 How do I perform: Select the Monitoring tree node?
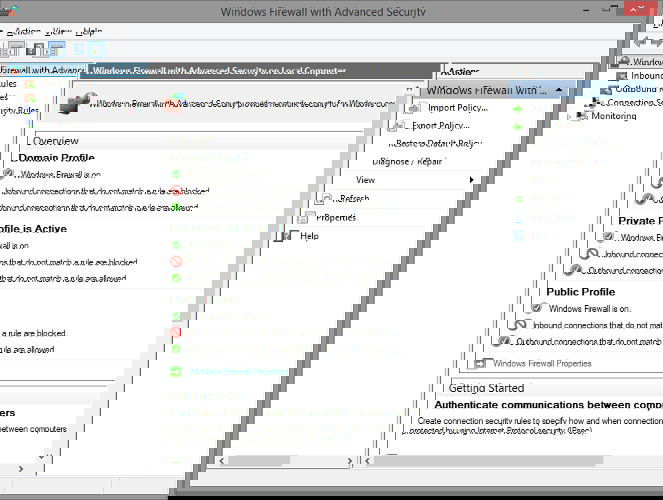(614, 116)
